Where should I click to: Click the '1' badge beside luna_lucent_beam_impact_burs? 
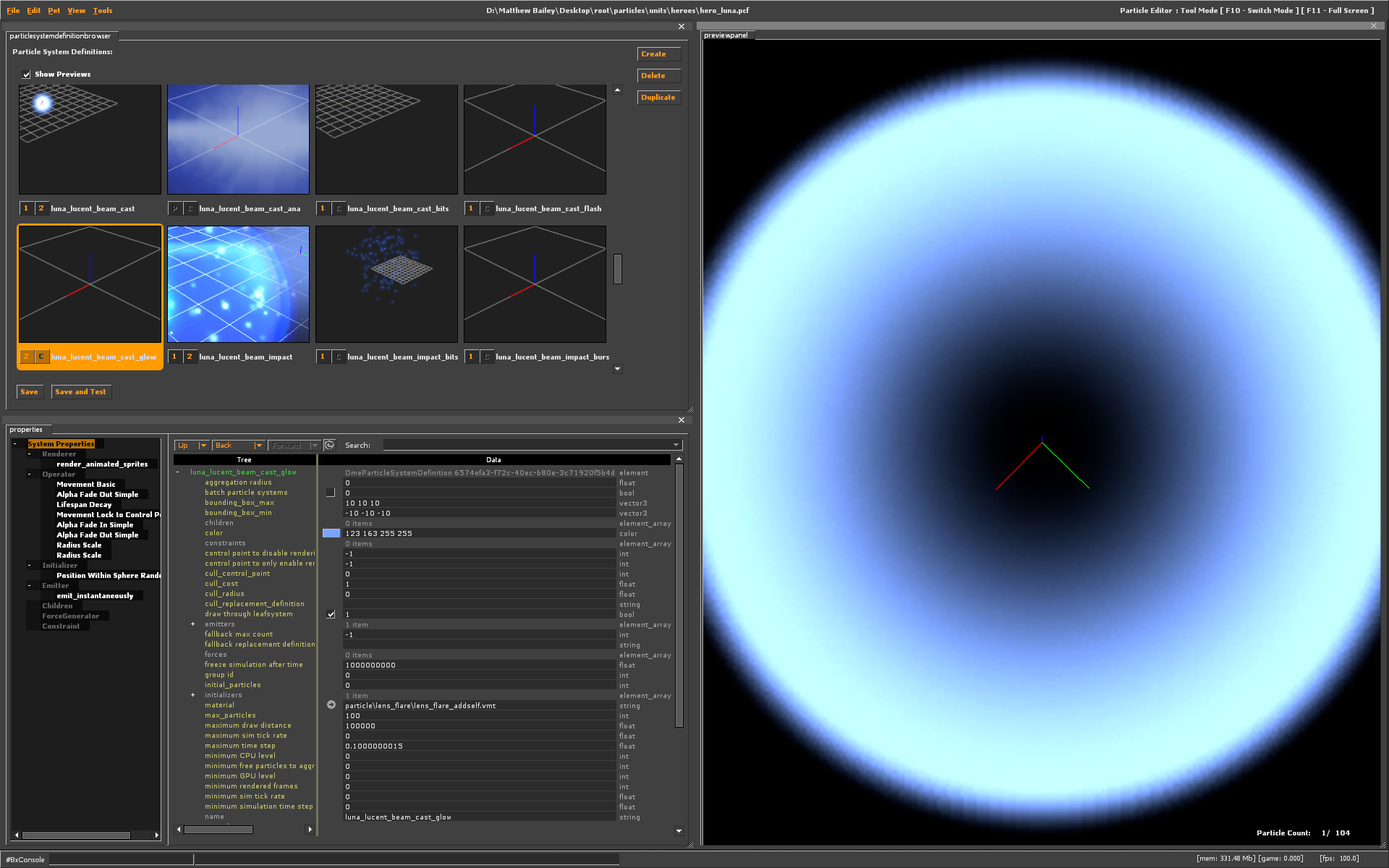[x=471, y=357]
